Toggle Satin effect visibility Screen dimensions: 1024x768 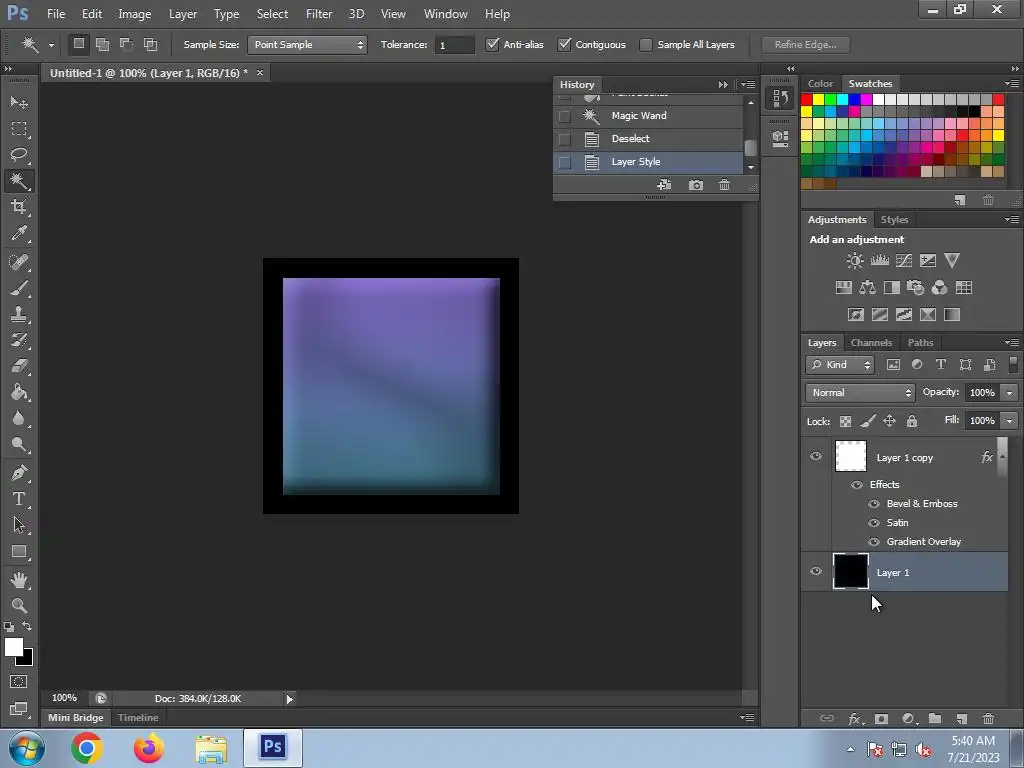click(874, 522)
